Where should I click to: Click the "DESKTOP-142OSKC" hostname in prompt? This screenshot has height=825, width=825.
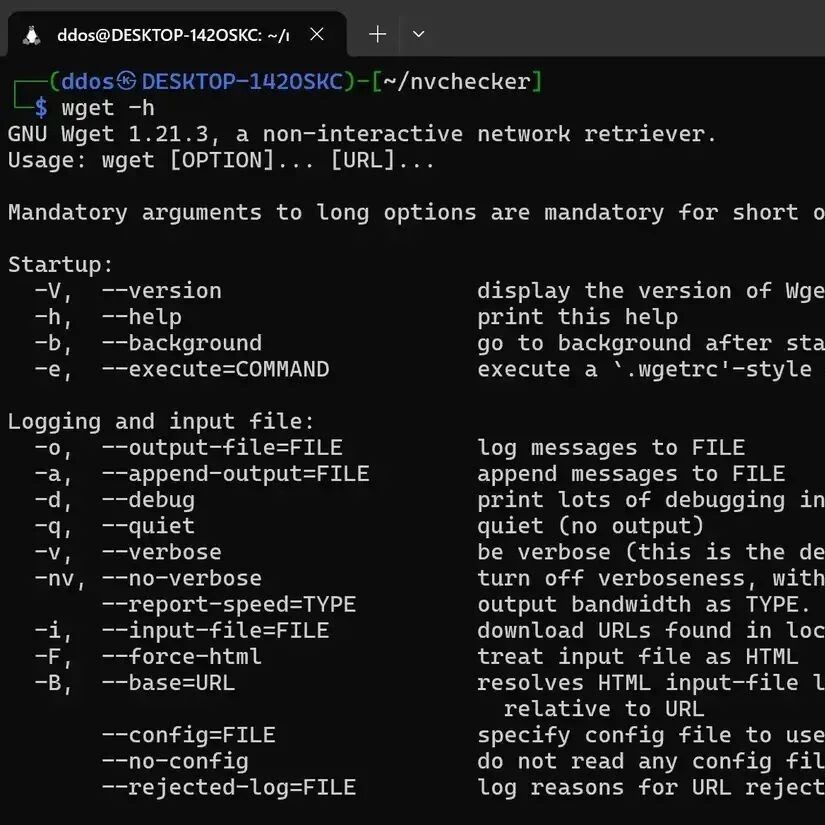click(x=242, y=82)
